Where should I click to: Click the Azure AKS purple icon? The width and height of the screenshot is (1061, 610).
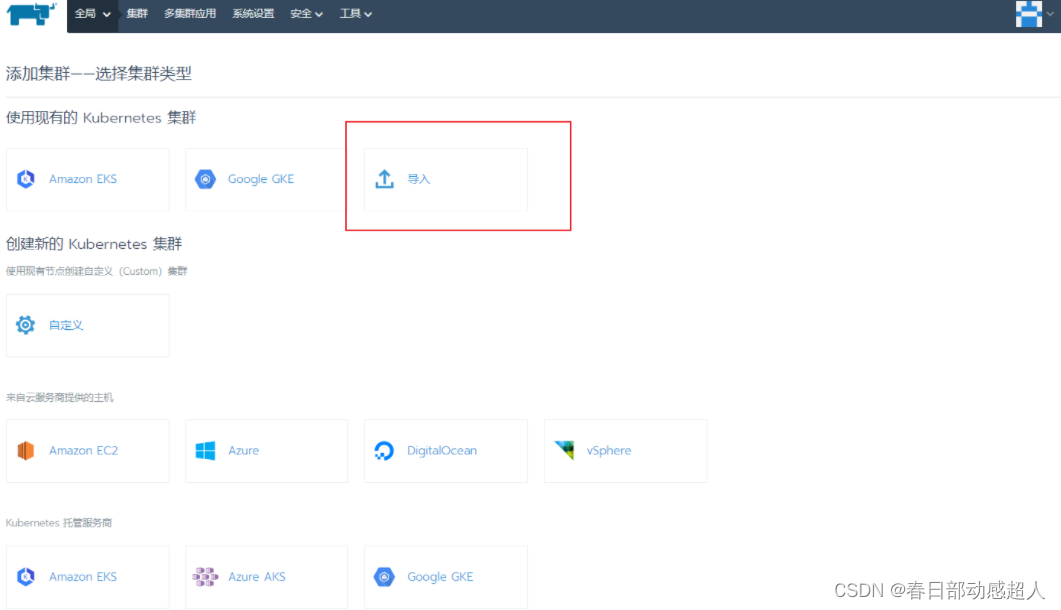205,577
